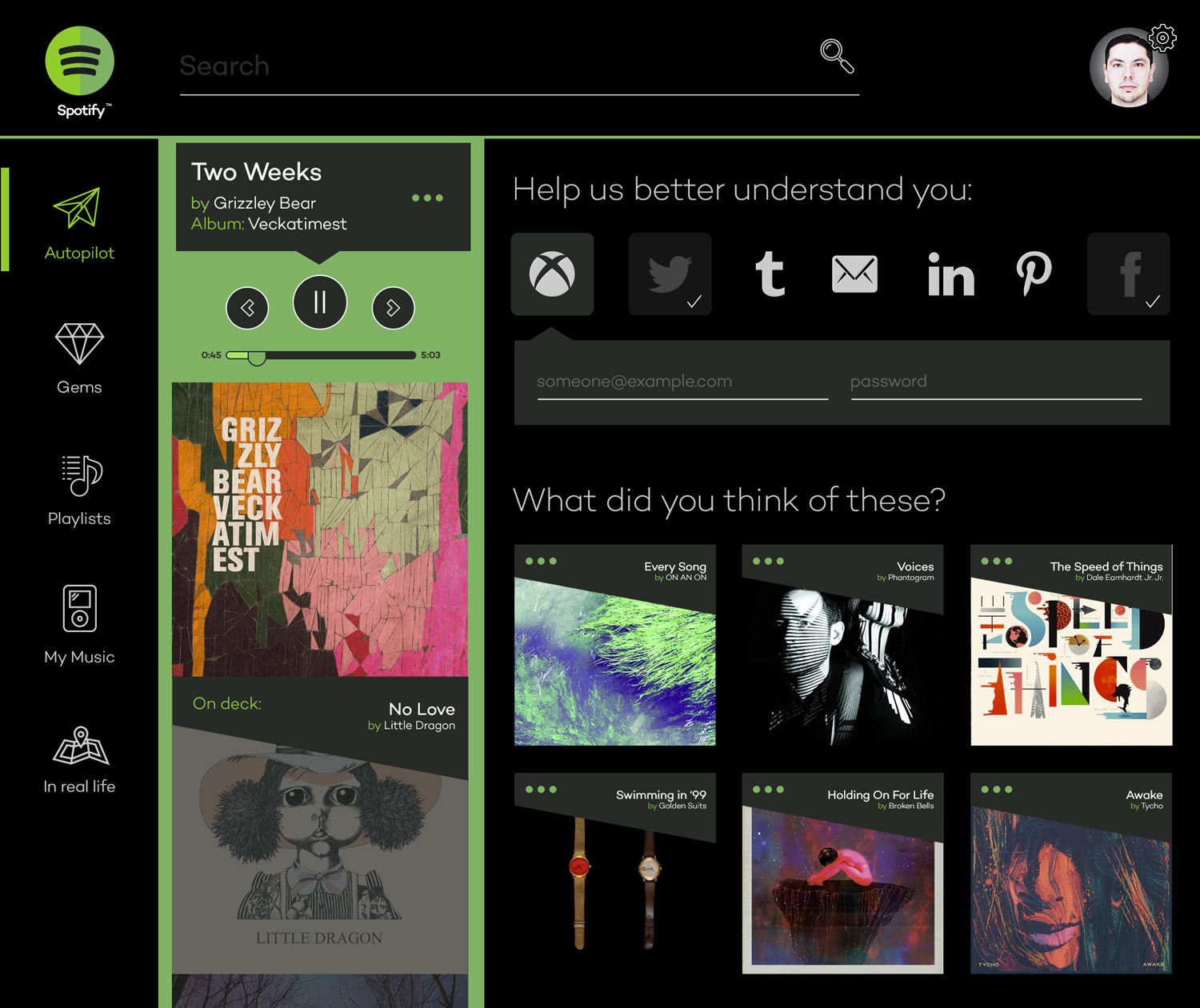
Task: Open the user profile photo
Action: (x=1128, y=69)
